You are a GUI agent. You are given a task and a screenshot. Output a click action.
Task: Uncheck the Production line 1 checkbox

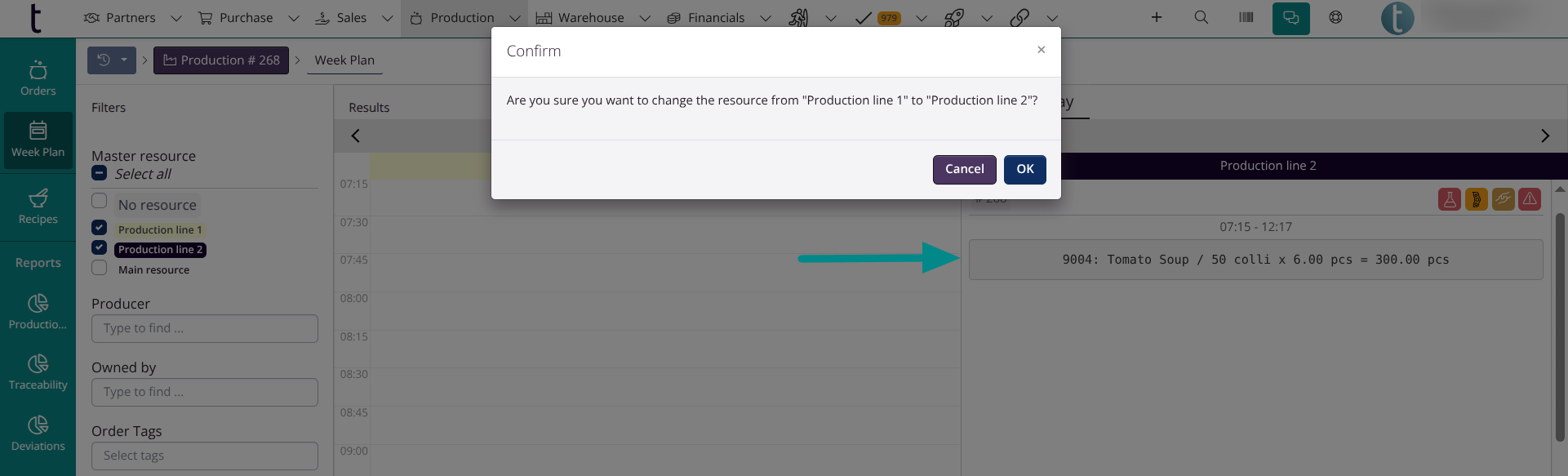(x=100, y=228)
